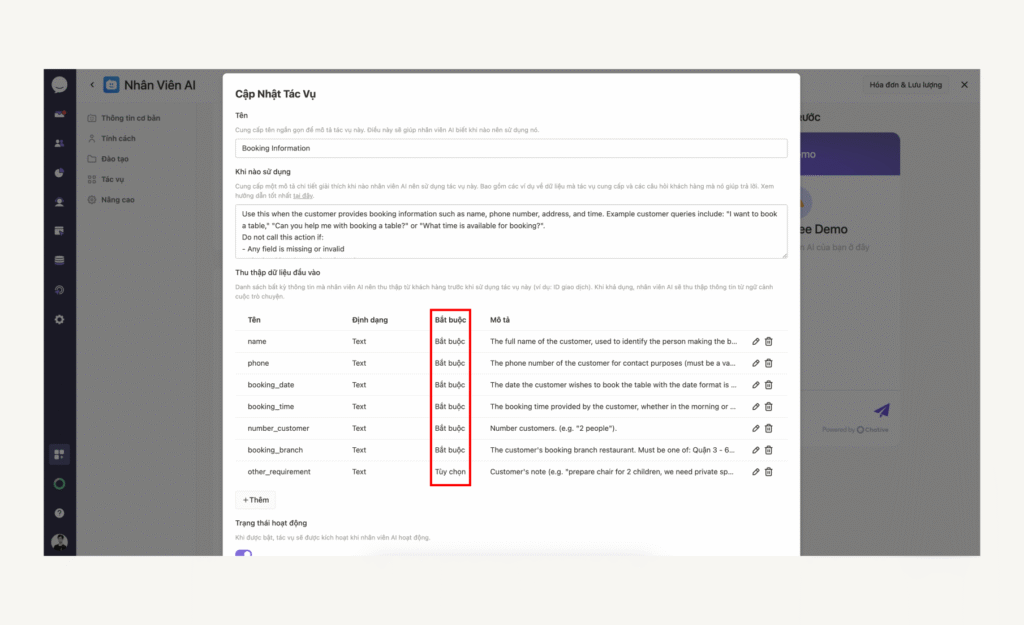
Task: Delete the booking_time field
Action: [769, 407]
